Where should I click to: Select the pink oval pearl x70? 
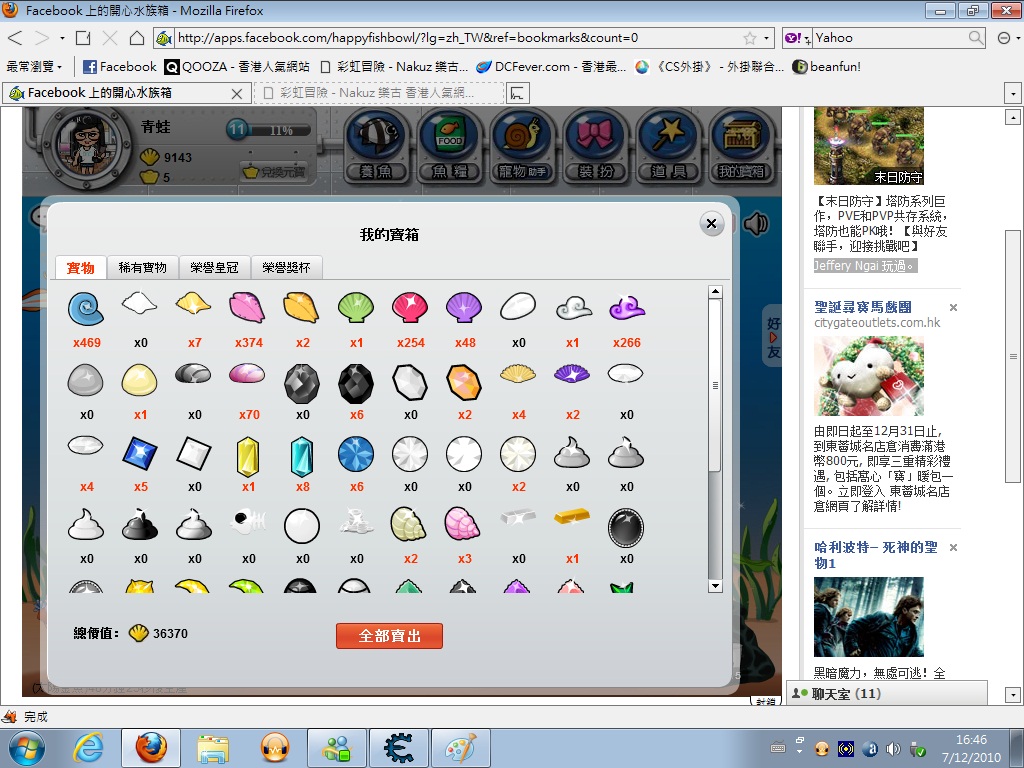248,374
